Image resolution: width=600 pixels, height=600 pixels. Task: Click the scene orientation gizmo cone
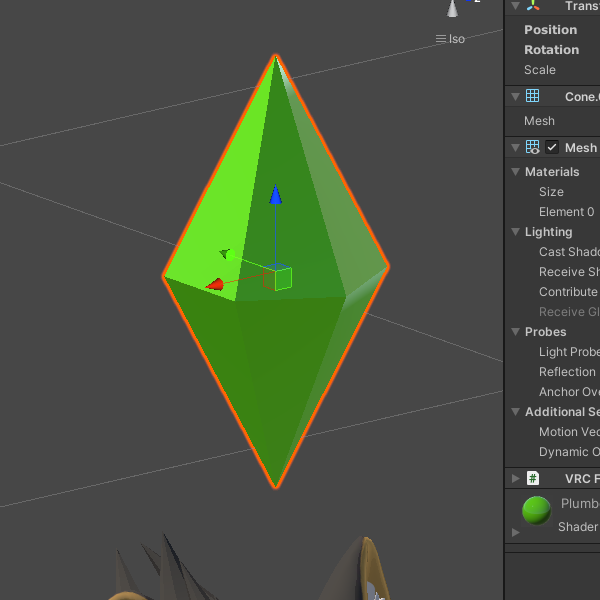click(x=452, y=8)
